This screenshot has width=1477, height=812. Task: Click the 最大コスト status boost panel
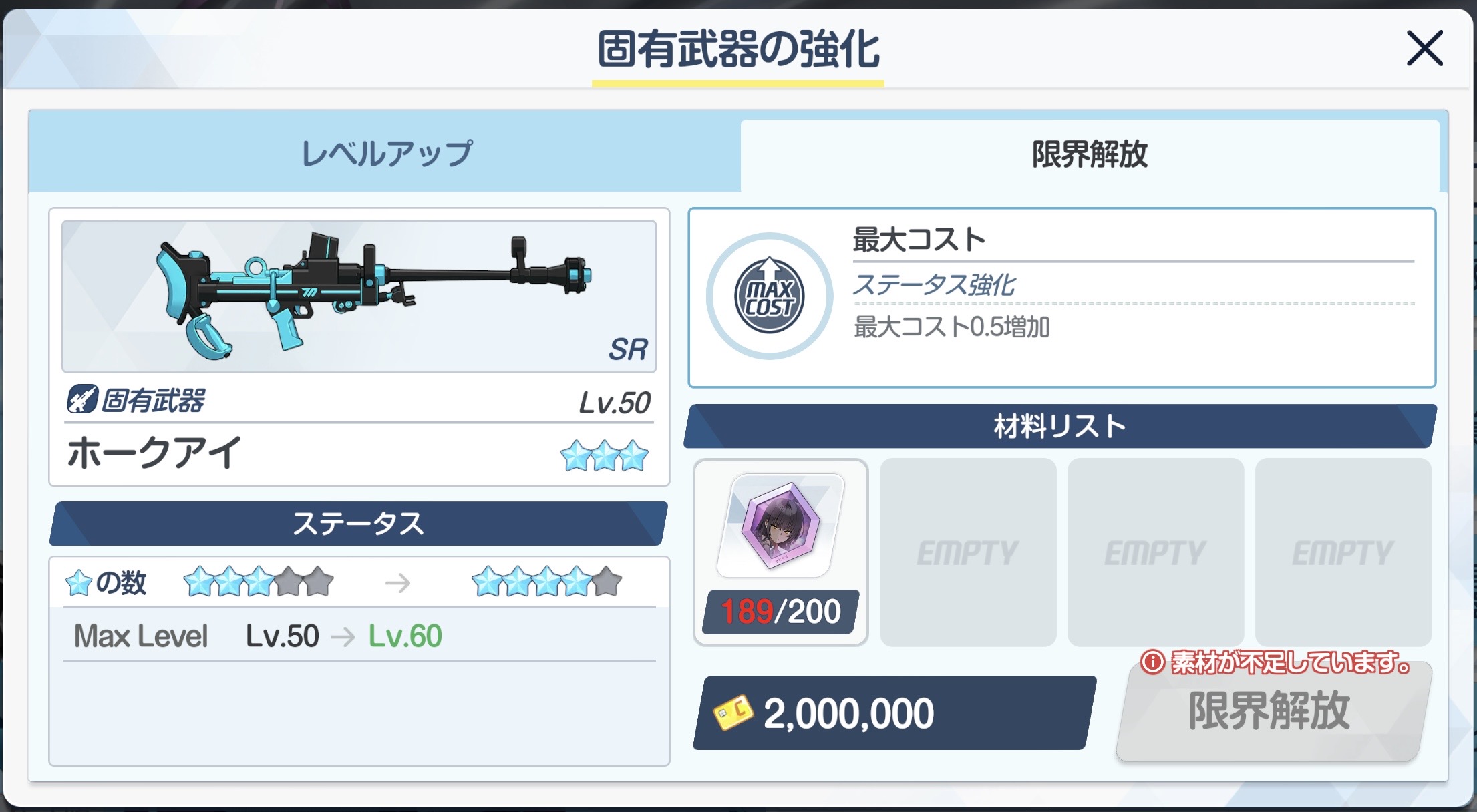(x=1062, y=297)
